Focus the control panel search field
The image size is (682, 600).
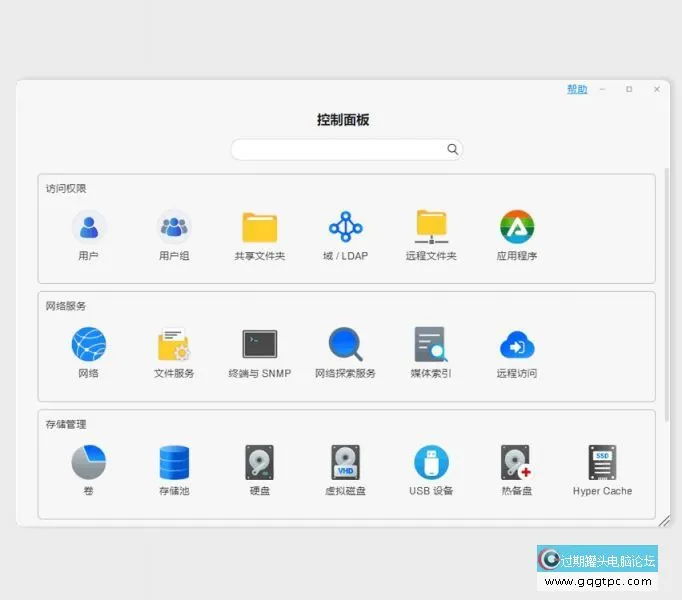[x=347, y=150]
